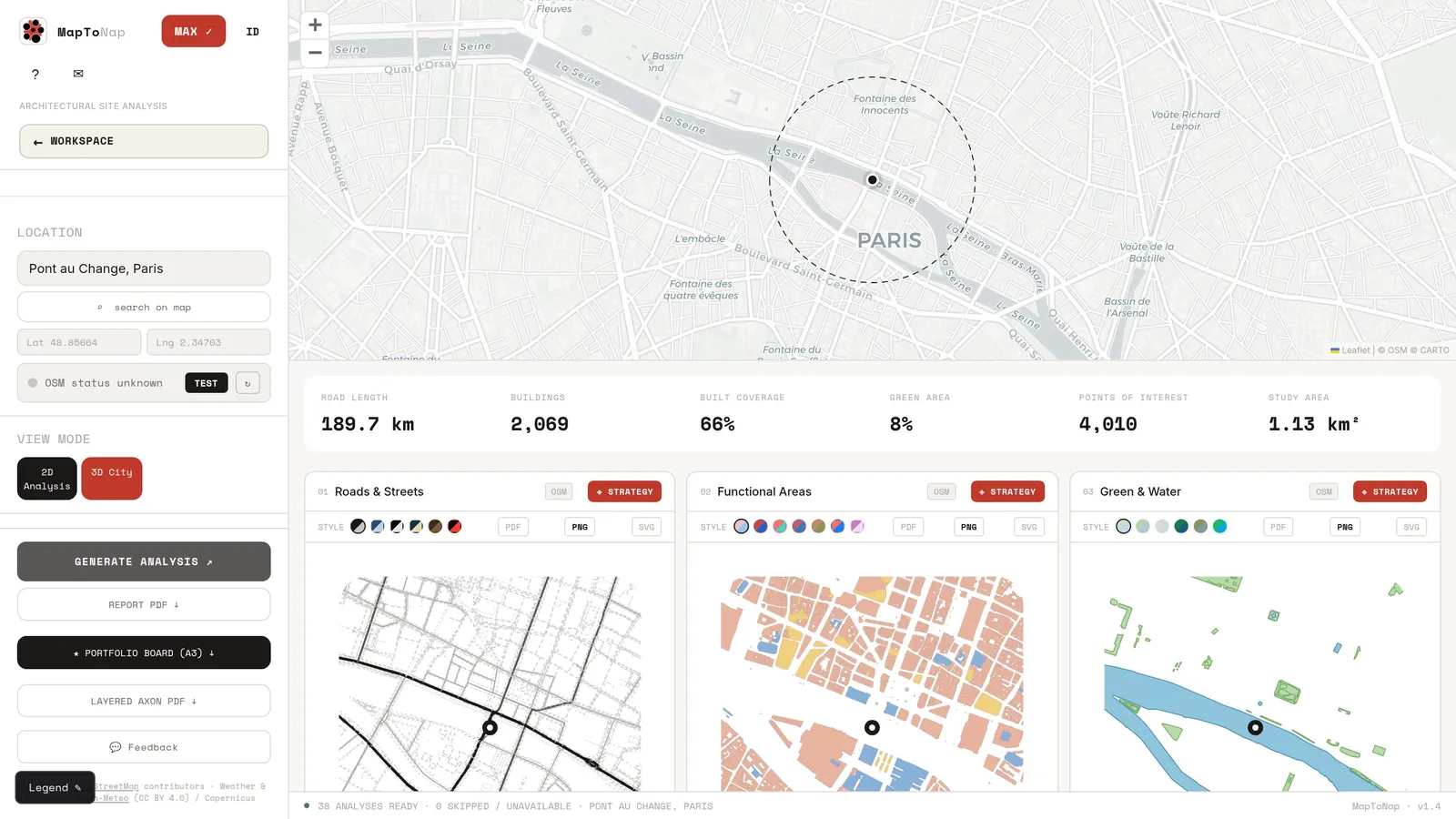
Task: Click the MapToNap logo icon
Action: [x=34, y=31]
